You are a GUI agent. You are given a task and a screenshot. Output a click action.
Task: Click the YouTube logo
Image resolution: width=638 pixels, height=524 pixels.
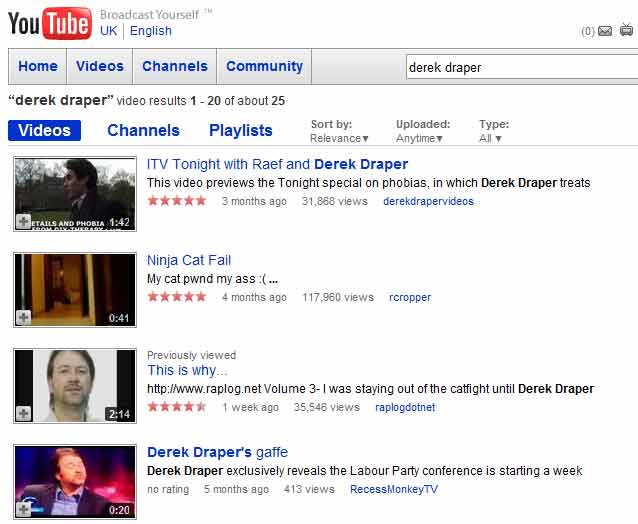click(49, 23)
